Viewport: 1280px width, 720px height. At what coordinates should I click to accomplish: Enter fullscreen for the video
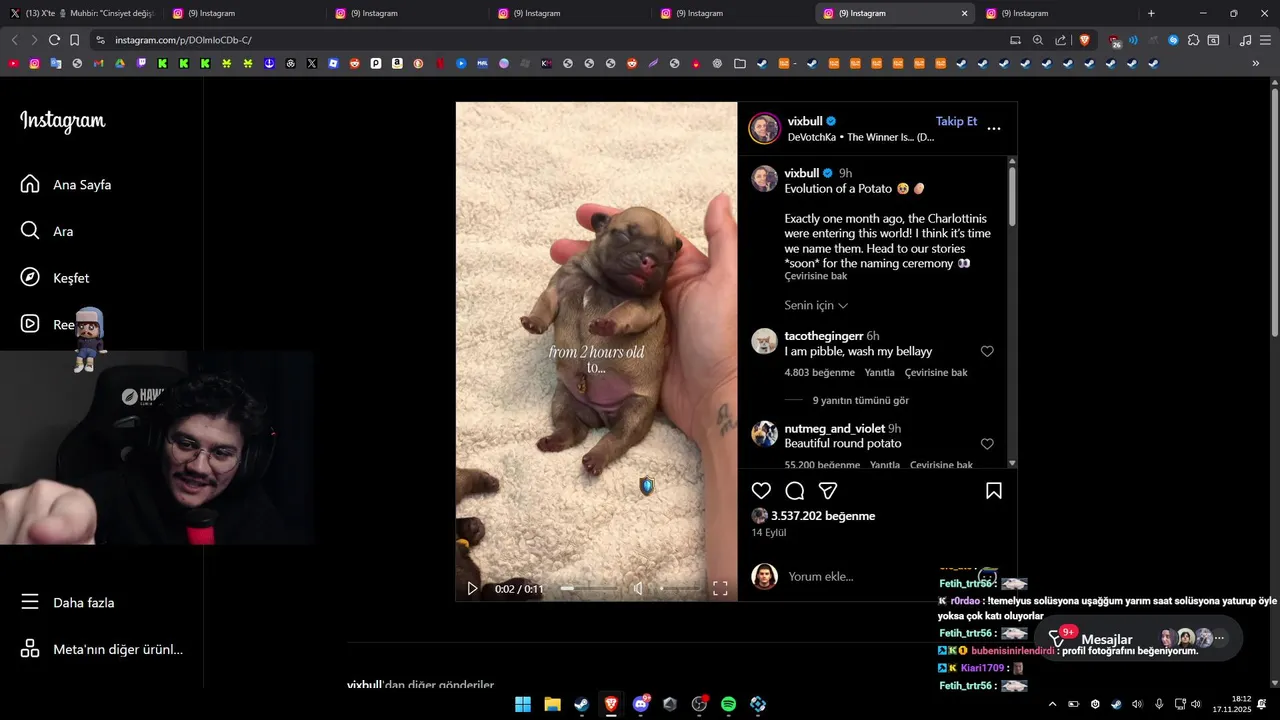coord(720,589)
